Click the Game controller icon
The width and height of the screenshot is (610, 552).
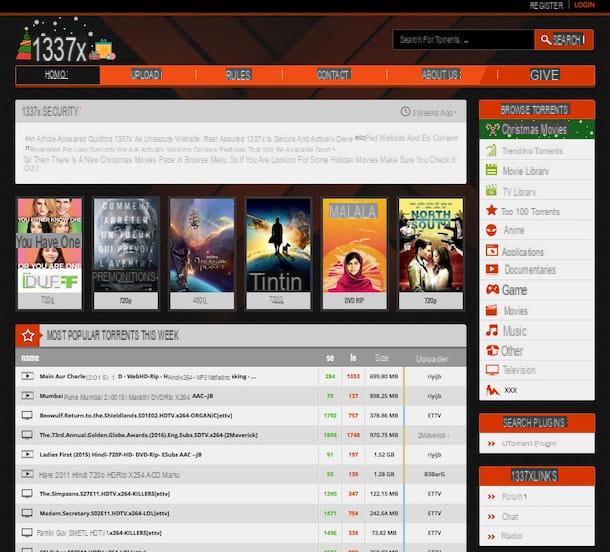[x=493, y=289]
